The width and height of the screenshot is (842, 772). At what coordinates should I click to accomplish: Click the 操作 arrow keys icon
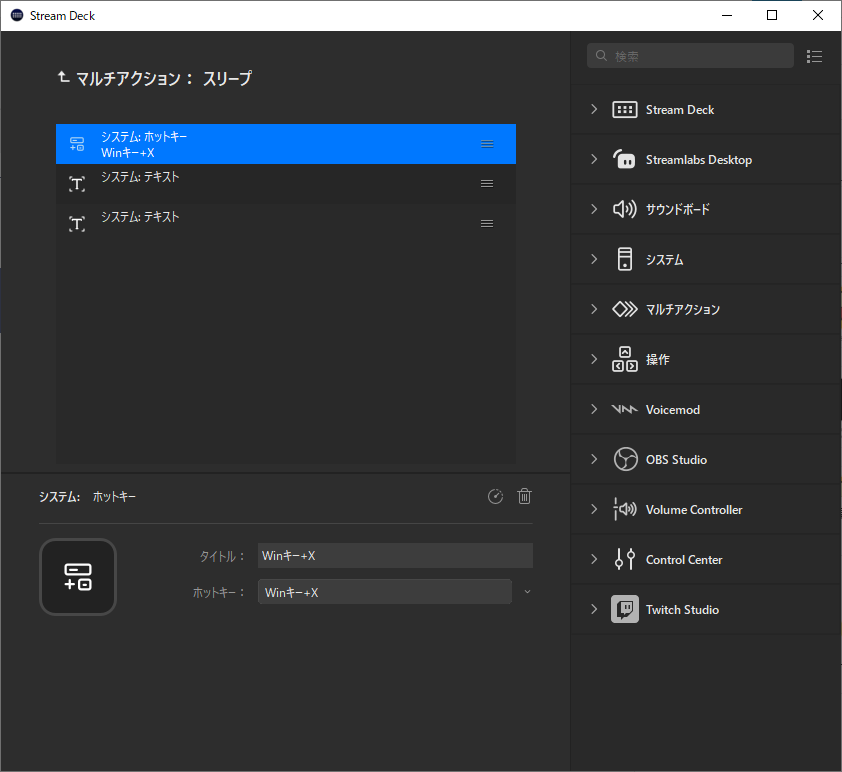(x=625, y=359)
